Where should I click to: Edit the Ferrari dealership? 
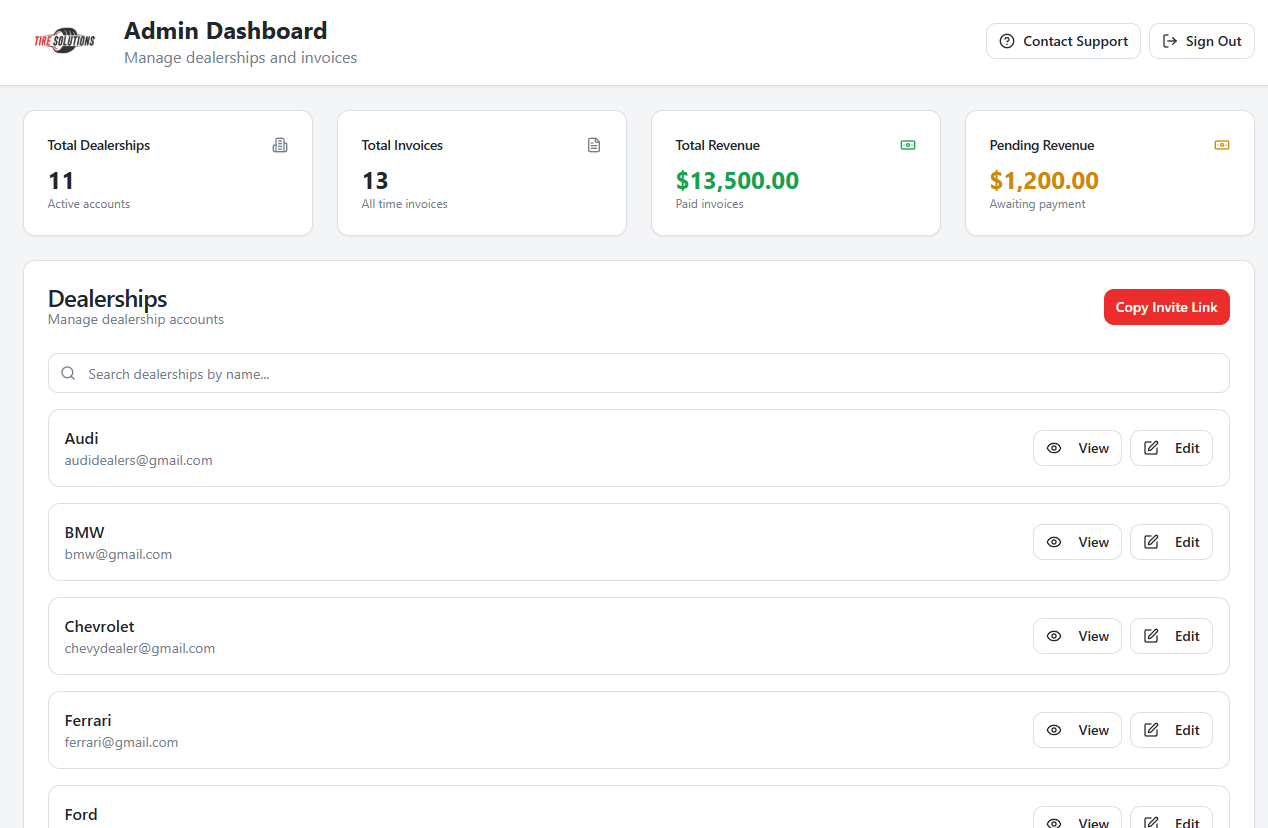(x=1171, y=730)
